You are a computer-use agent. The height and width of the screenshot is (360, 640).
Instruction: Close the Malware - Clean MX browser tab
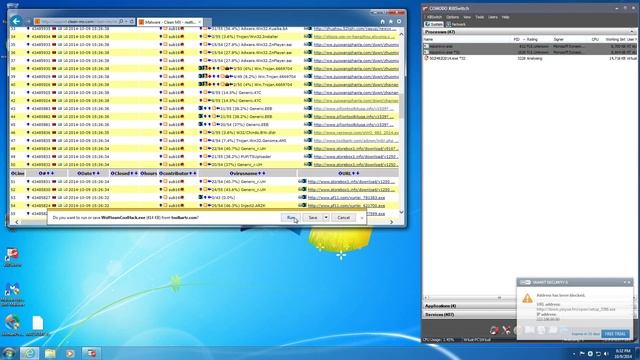200,22
